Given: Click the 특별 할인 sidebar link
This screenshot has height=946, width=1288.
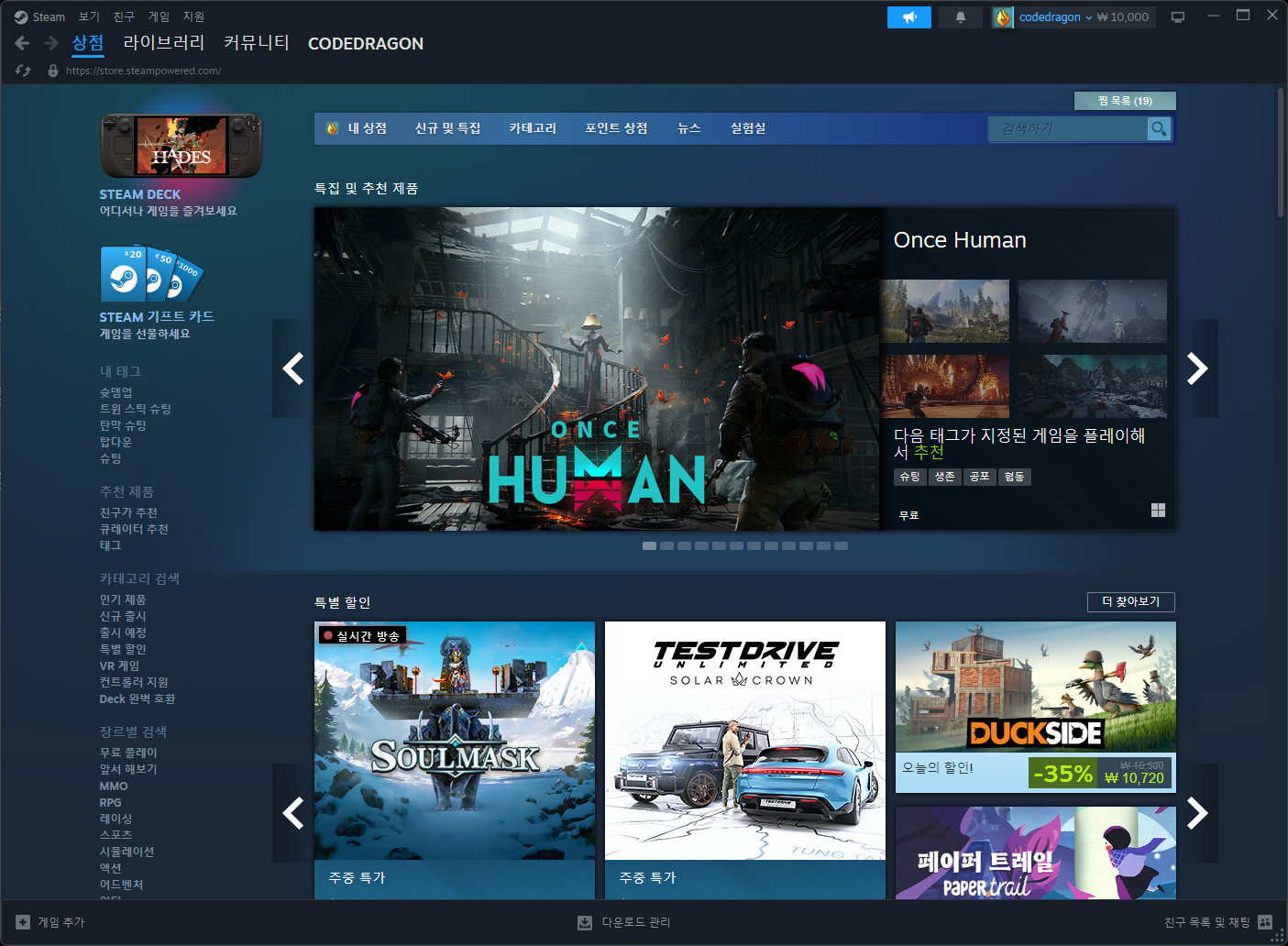Looking at the screenshot, I should click(123, 649).
